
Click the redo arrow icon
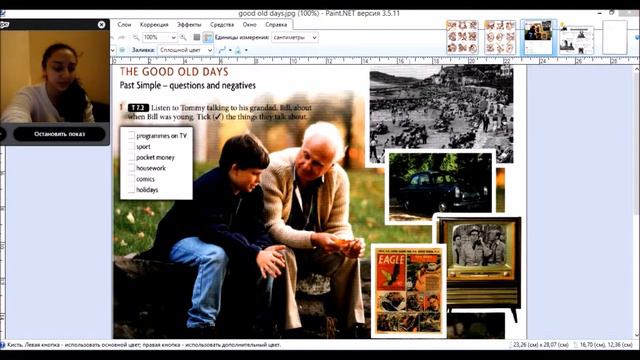point(121,38)
